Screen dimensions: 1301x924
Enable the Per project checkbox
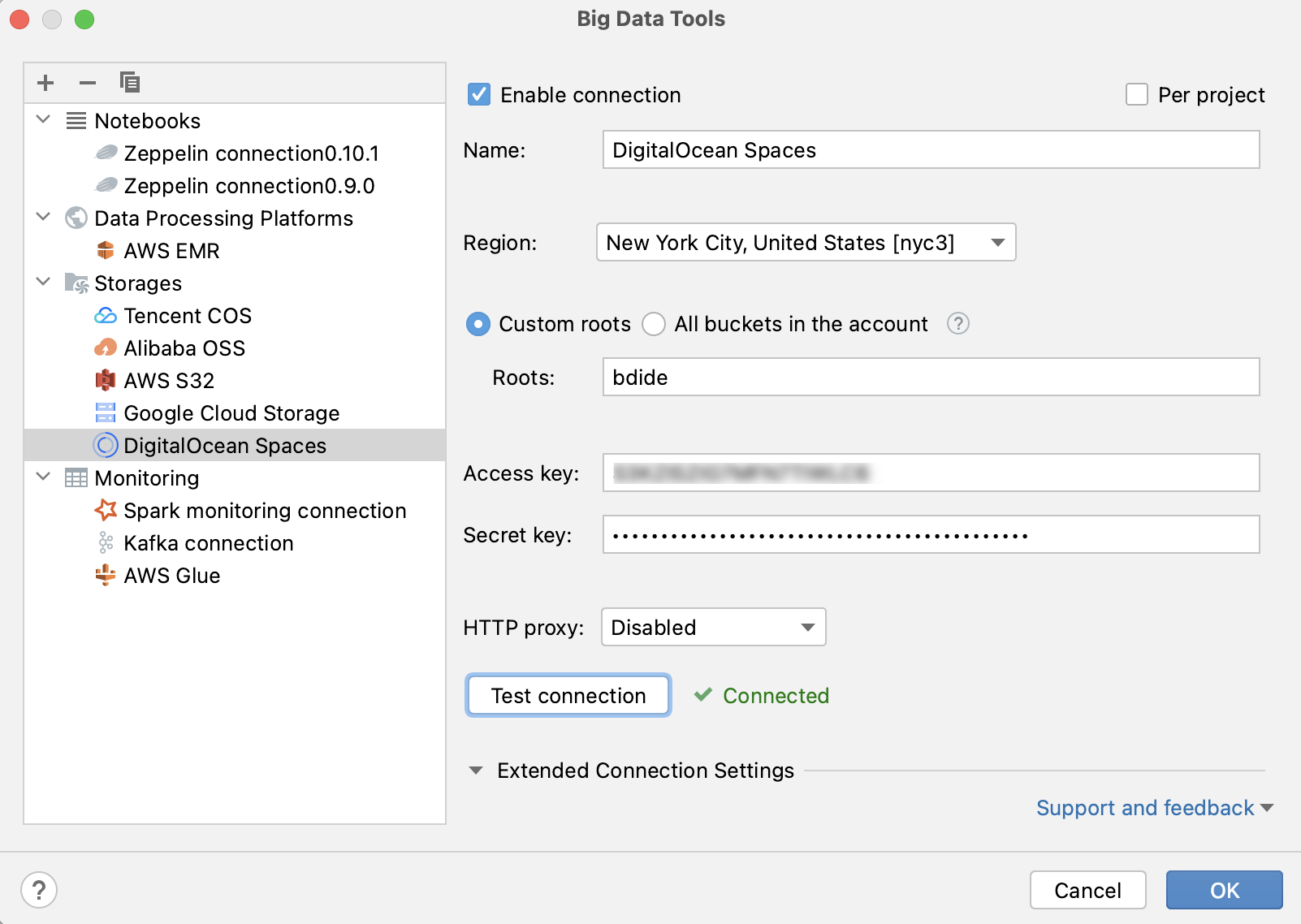pyautogui.click(x=1135, y=94)
